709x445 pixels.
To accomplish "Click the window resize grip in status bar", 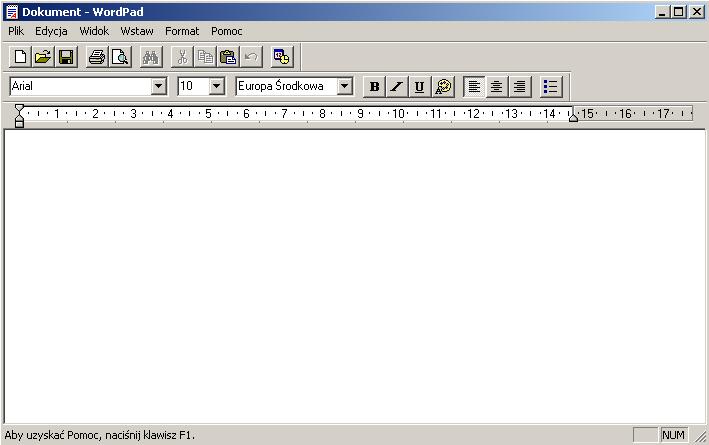I will [x=700, y=436].
